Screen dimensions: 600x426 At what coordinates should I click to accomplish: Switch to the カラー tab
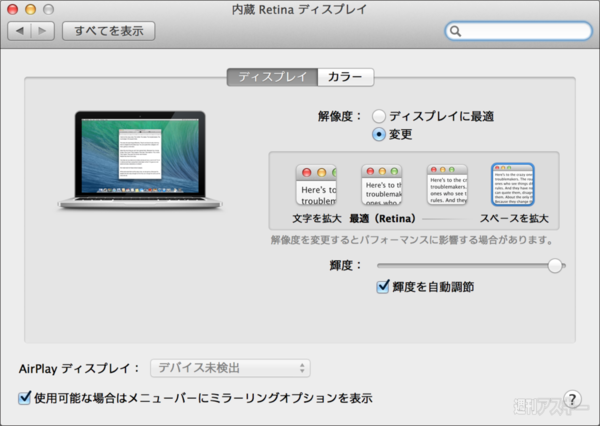point(346,77)
